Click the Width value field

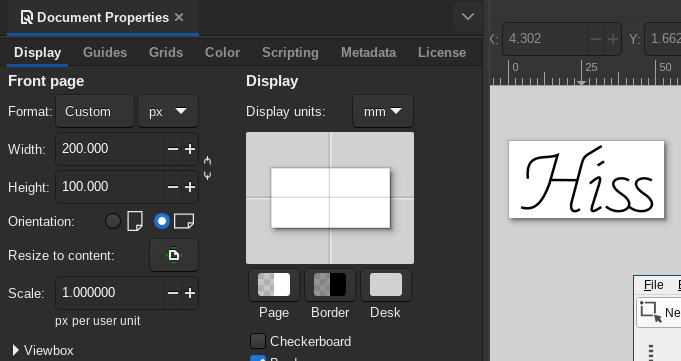110,149
